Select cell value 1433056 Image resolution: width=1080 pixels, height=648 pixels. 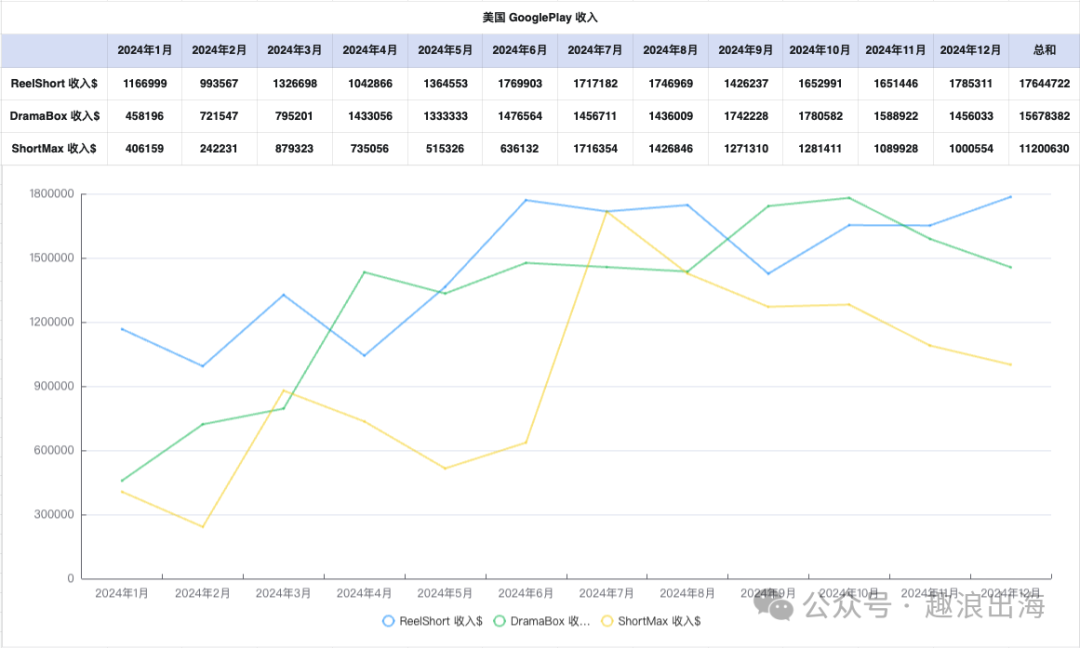370,116
